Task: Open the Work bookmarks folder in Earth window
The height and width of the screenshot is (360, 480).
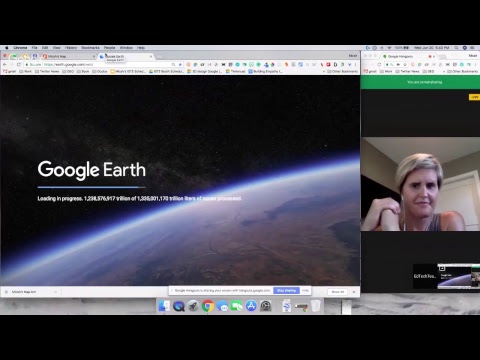Action: (25, 71)
